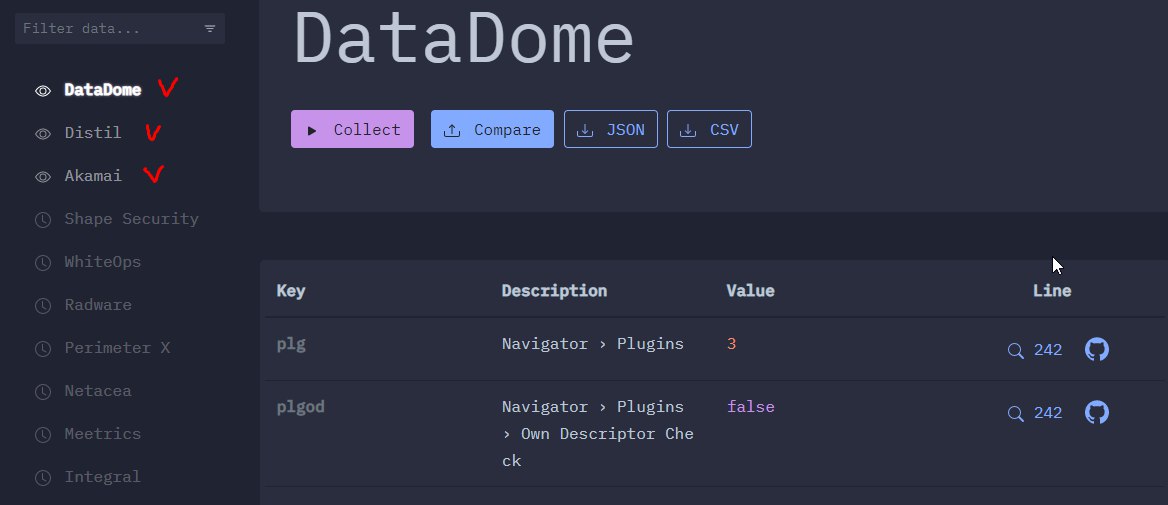This screenshot has width=1168, height=505.
Task: Select Meetrics in the sidebar
Action: pyautogui.click(x=103, y=433)
